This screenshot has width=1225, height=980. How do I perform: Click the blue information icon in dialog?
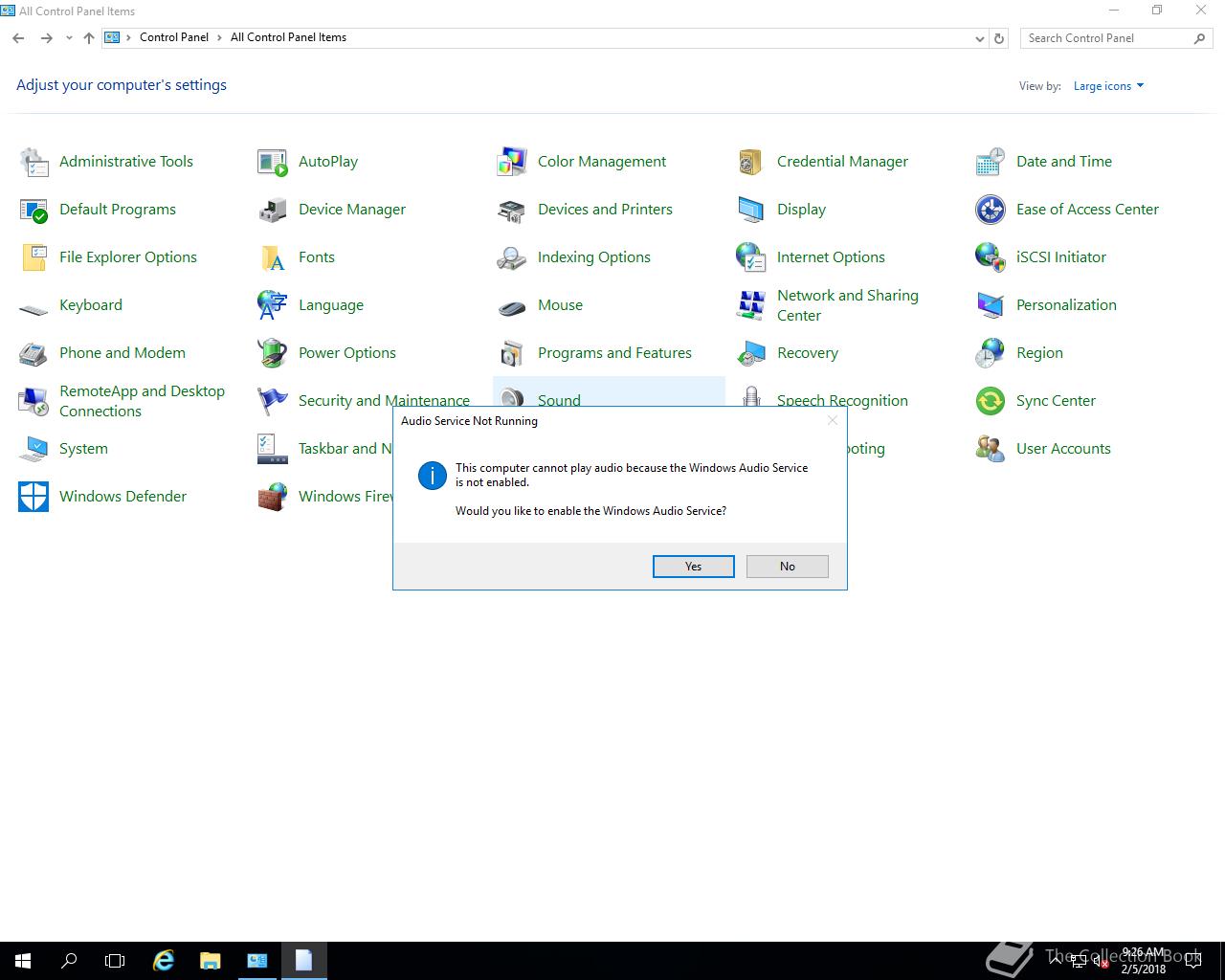pos(433,476)
